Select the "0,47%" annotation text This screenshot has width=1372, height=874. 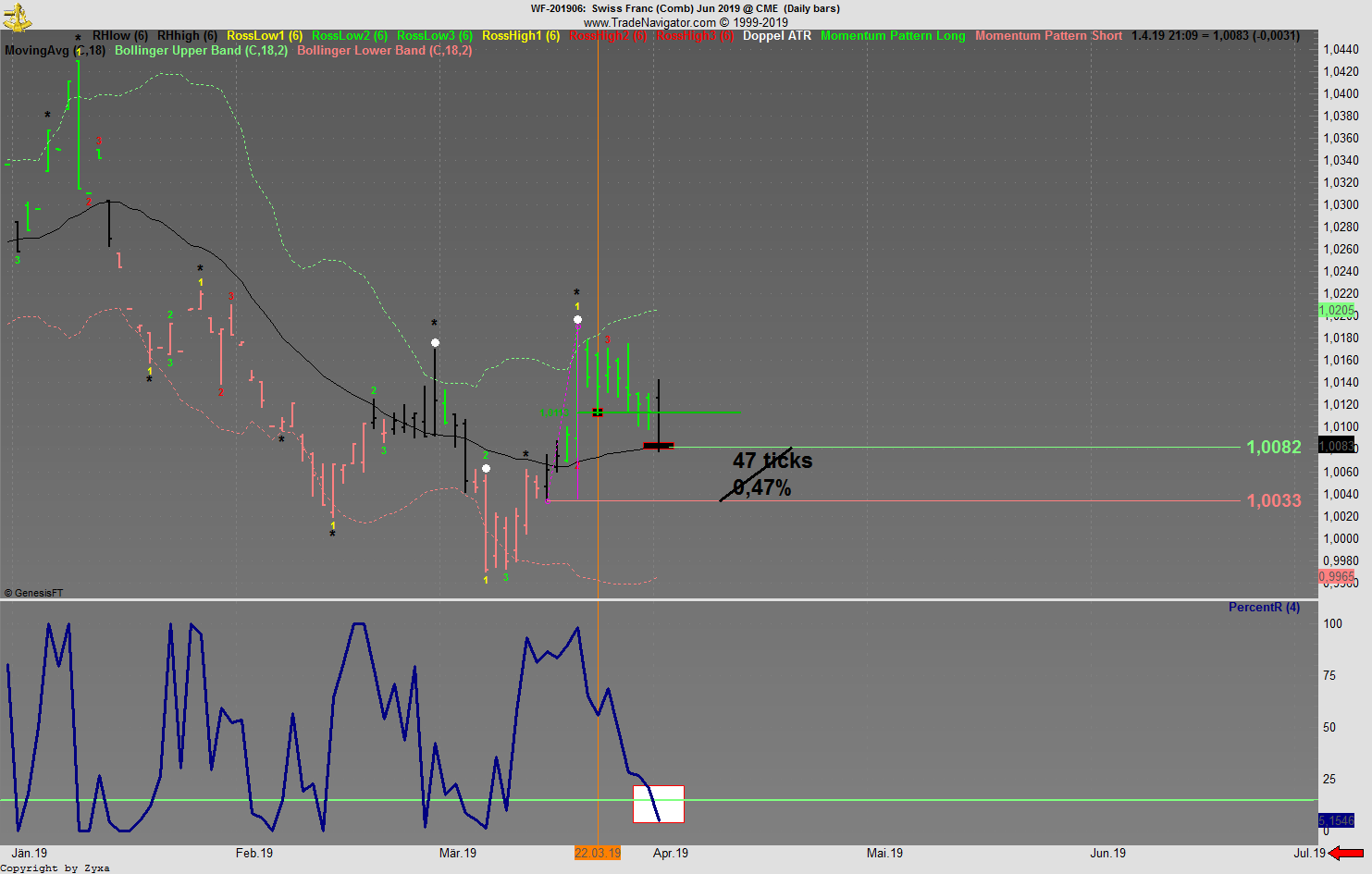[762, 488]
